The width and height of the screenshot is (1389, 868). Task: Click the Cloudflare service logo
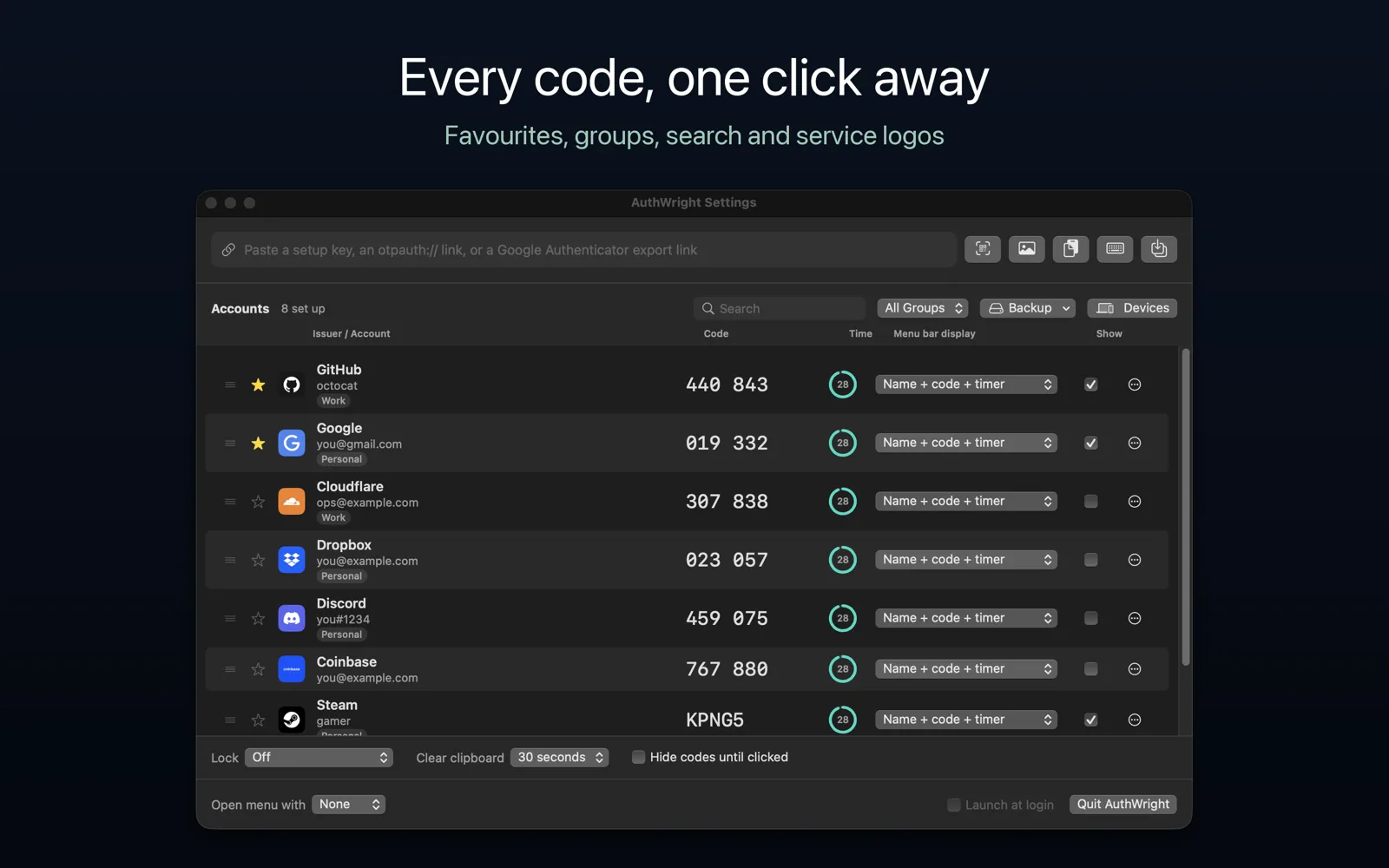coord(292,502)
